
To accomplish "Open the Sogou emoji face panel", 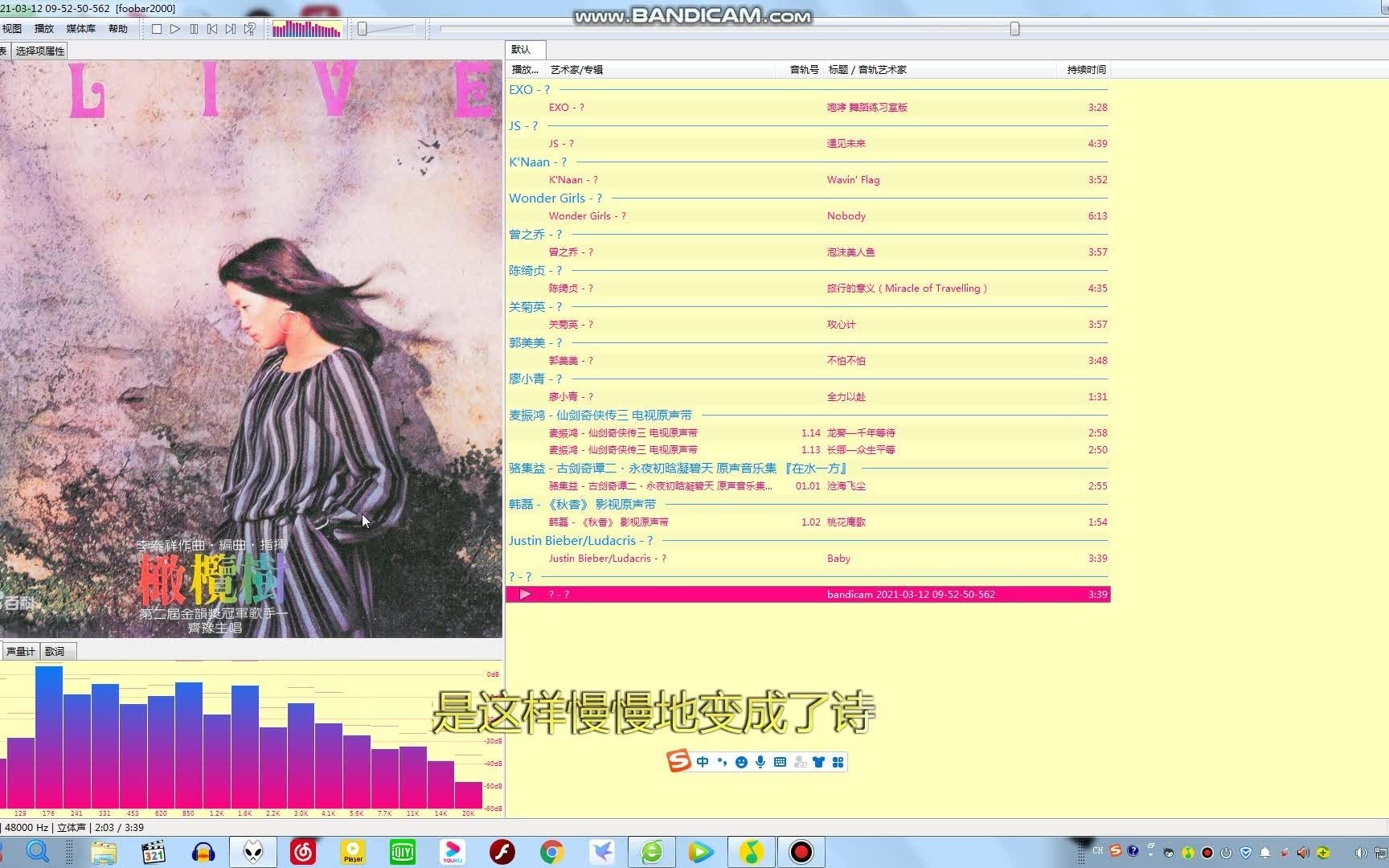I will tap(741, 762).
